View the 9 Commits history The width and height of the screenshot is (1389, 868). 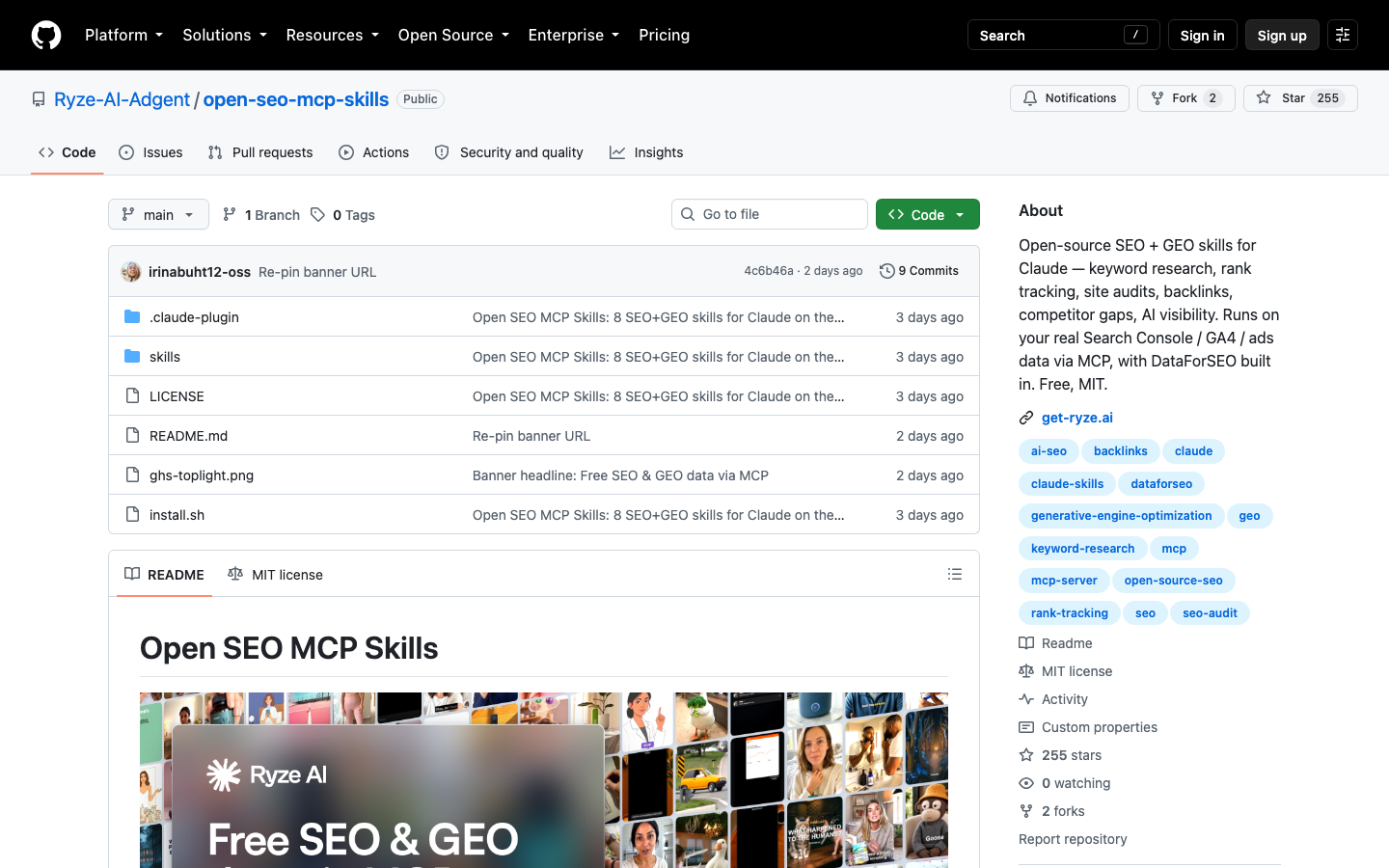tap(919, 271)
